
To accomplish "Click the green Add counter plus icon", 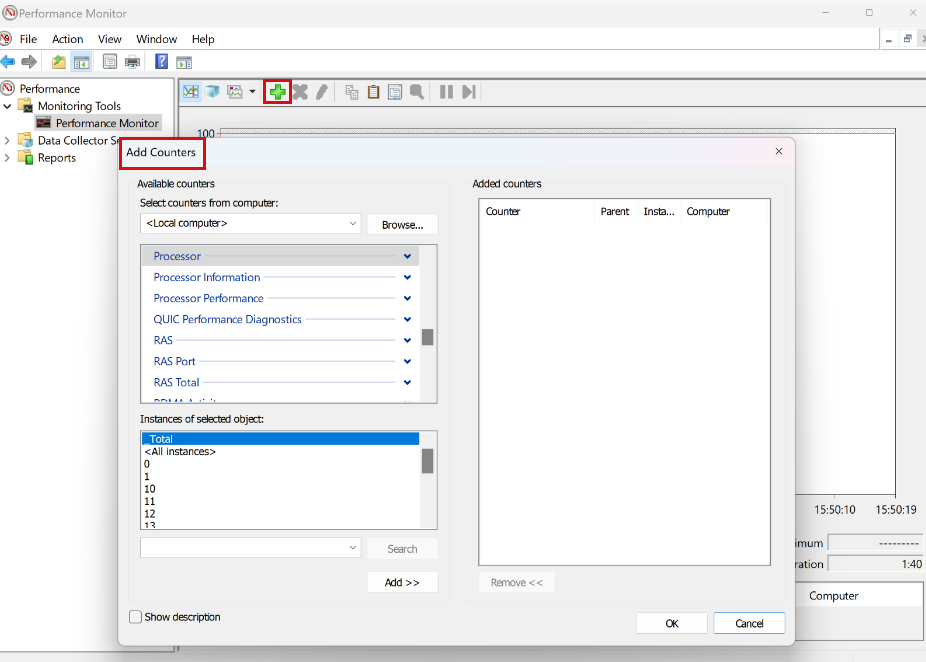I will point(277,92).
